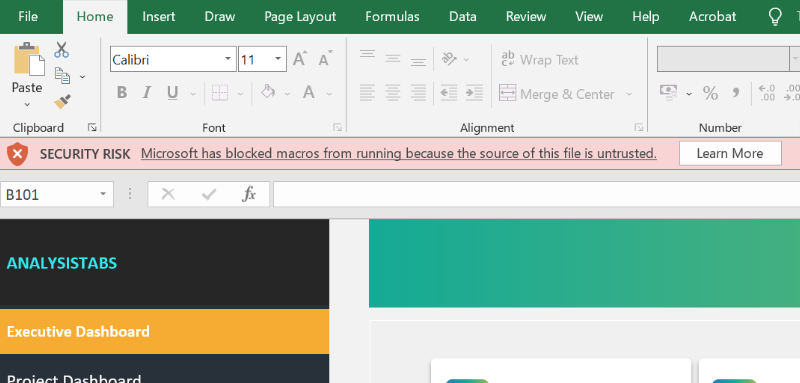Open the Acrobat tab
800x383 pixels.
click(x=712, y=17)
